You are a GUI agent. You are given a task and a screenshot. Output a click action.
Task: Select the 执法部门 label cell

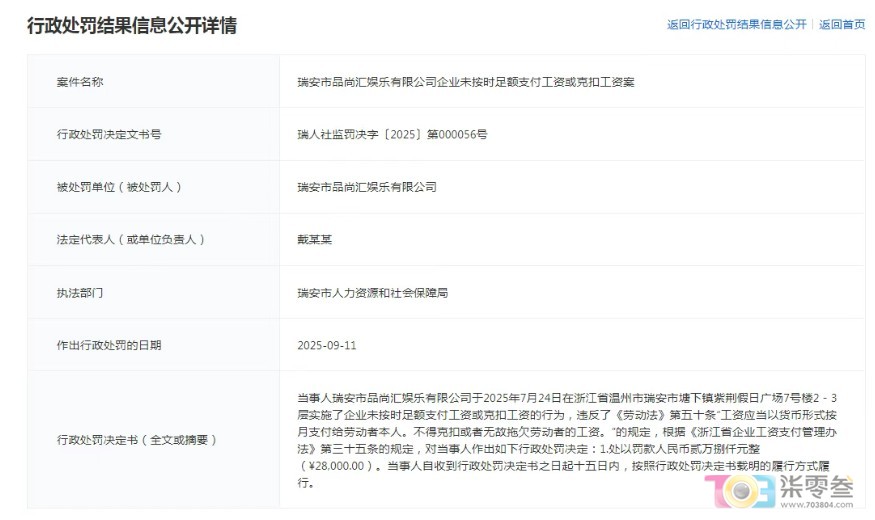point(80,293)
